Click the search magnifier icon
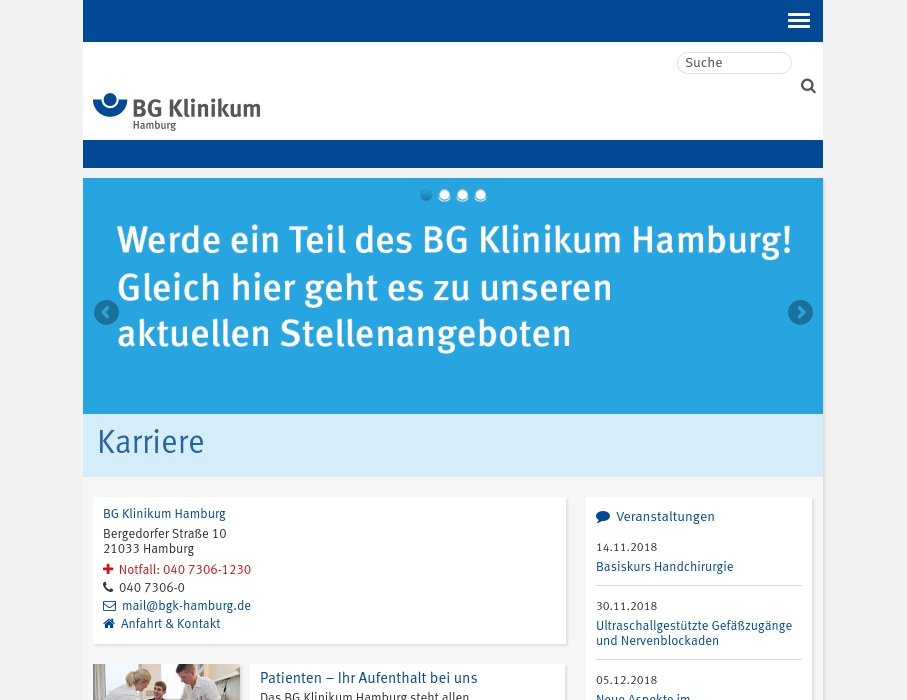This screenshot has height=700, width=907. tap(808, 86)
